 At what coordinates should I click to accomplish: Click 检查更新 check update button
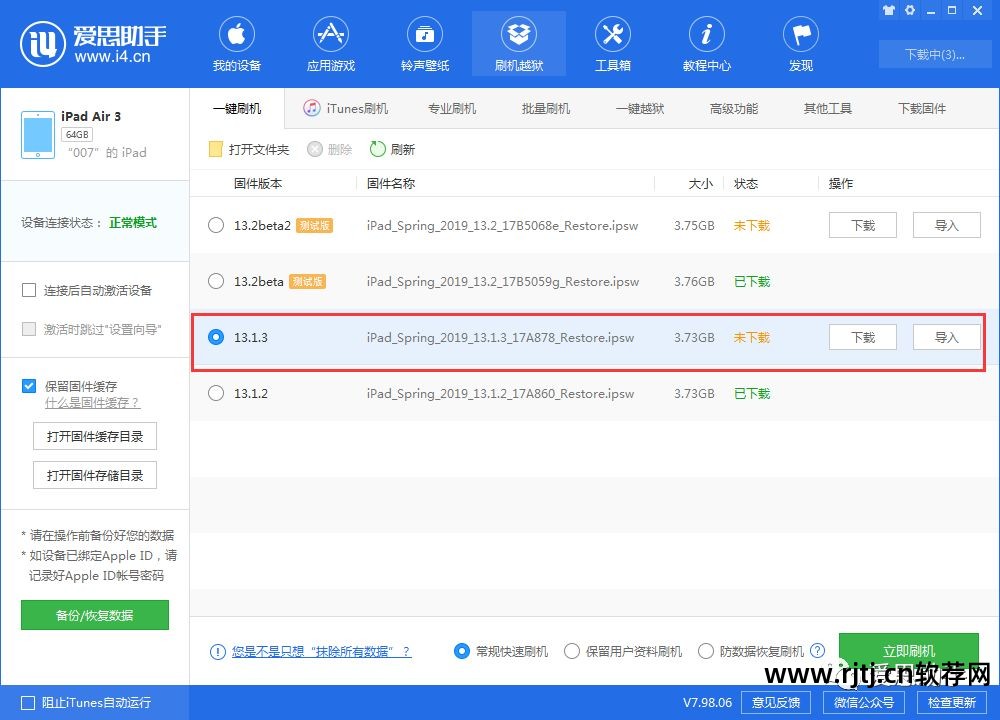[952, 703]
